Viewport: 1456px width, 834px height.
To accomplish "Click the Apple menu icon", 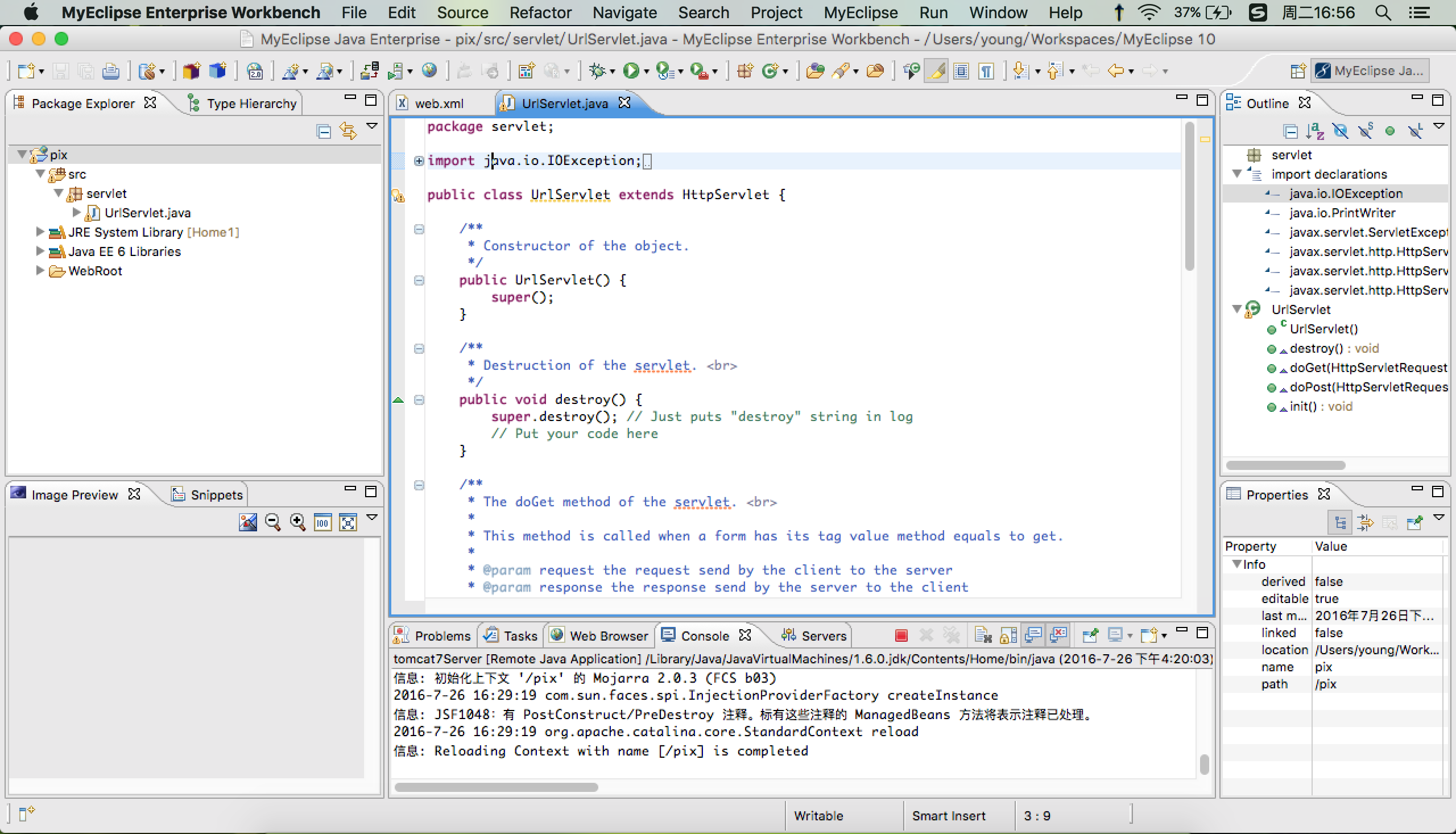I will 31,13.
